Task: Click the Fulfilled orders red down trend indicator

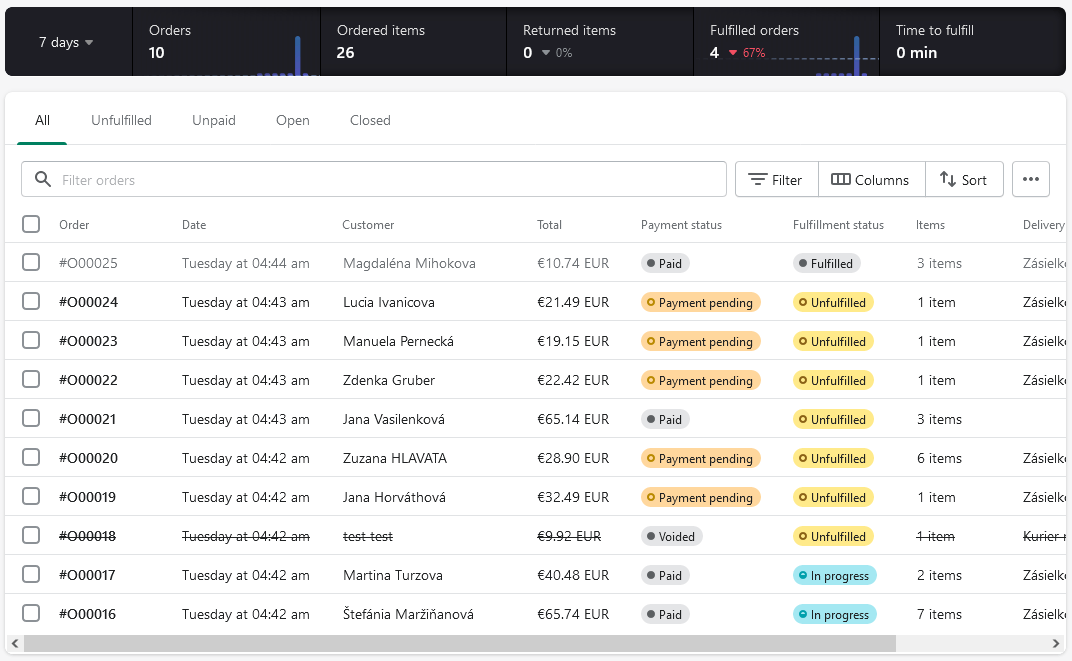Action: (x=733, y=53)
